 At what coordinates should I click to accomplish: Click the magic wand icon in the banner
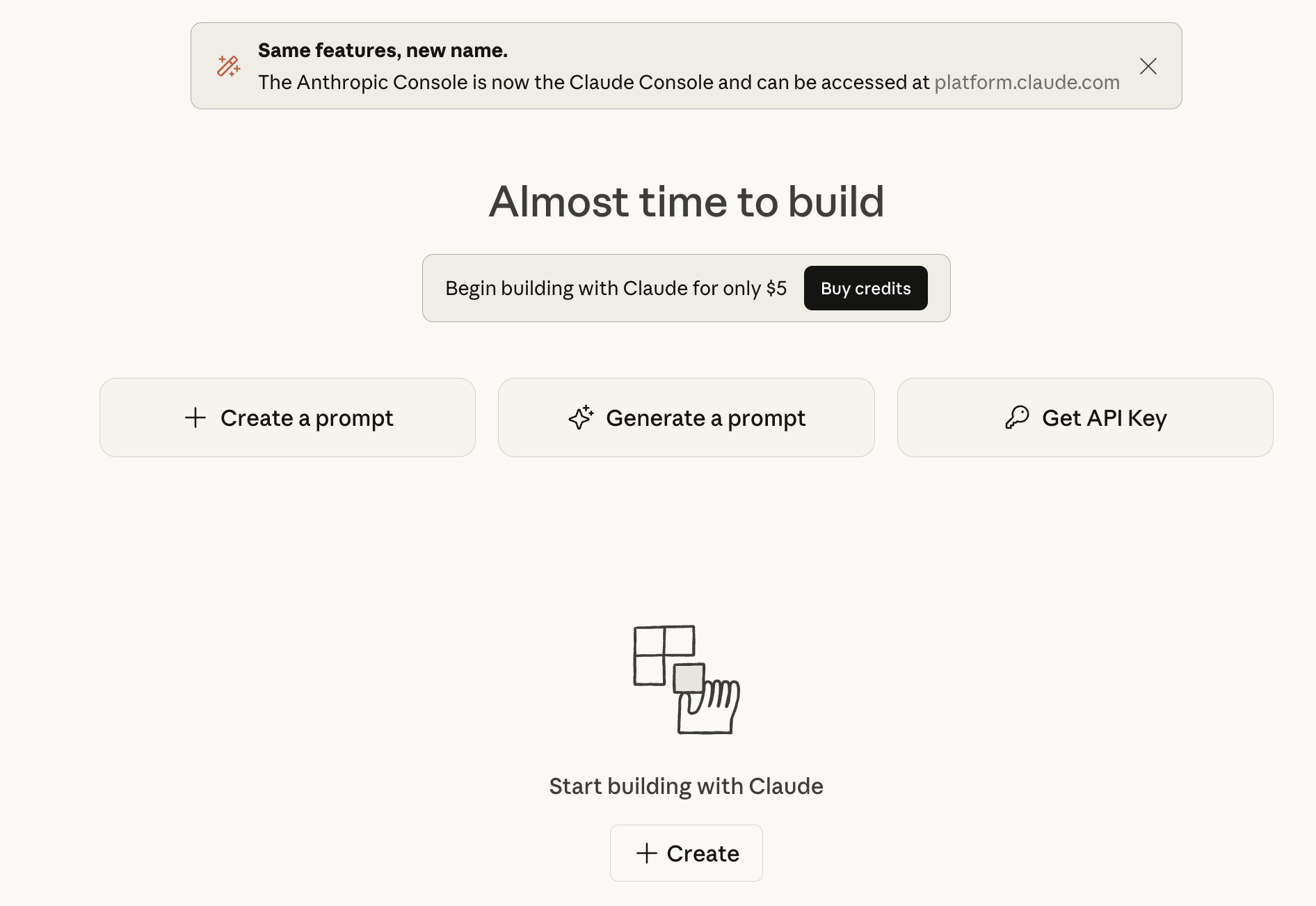(228, 66)
